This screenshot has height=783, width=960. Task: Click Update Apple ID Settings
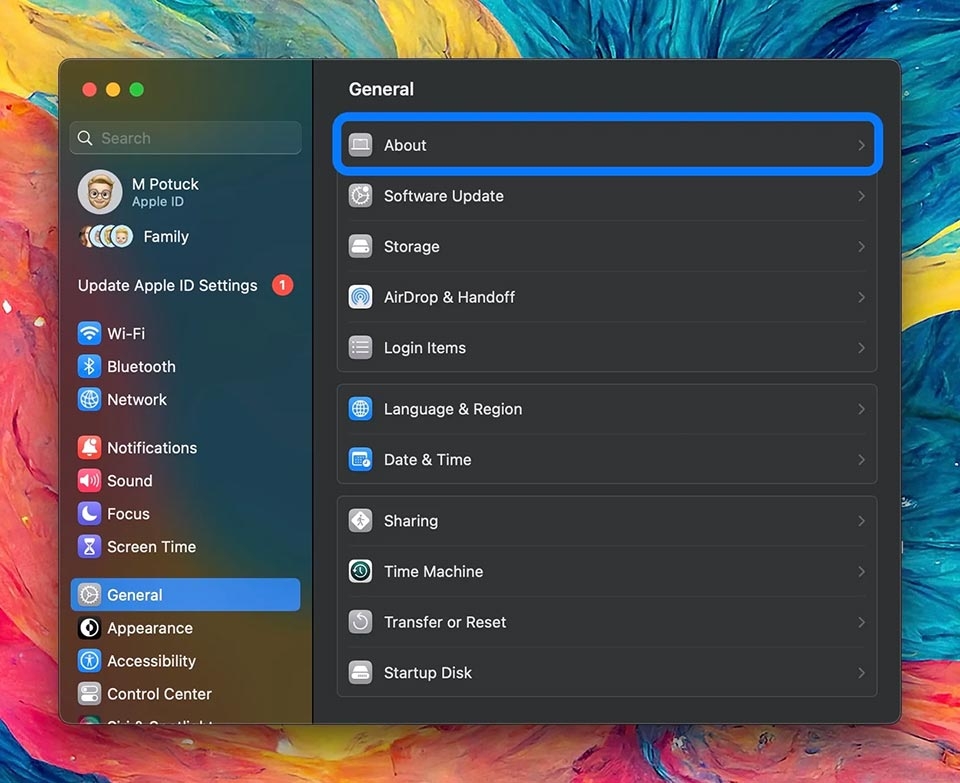(x=166, y=285)
